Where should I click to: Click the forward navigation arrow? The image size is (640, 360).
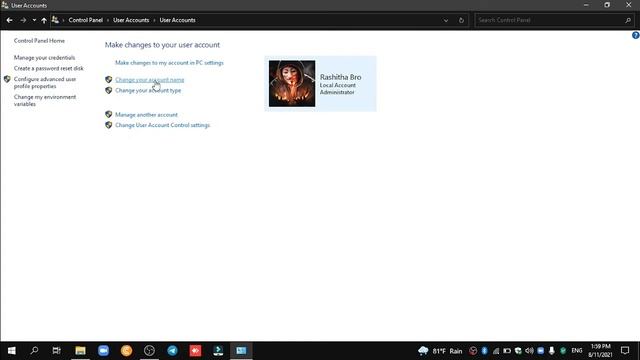pos(23,20)
